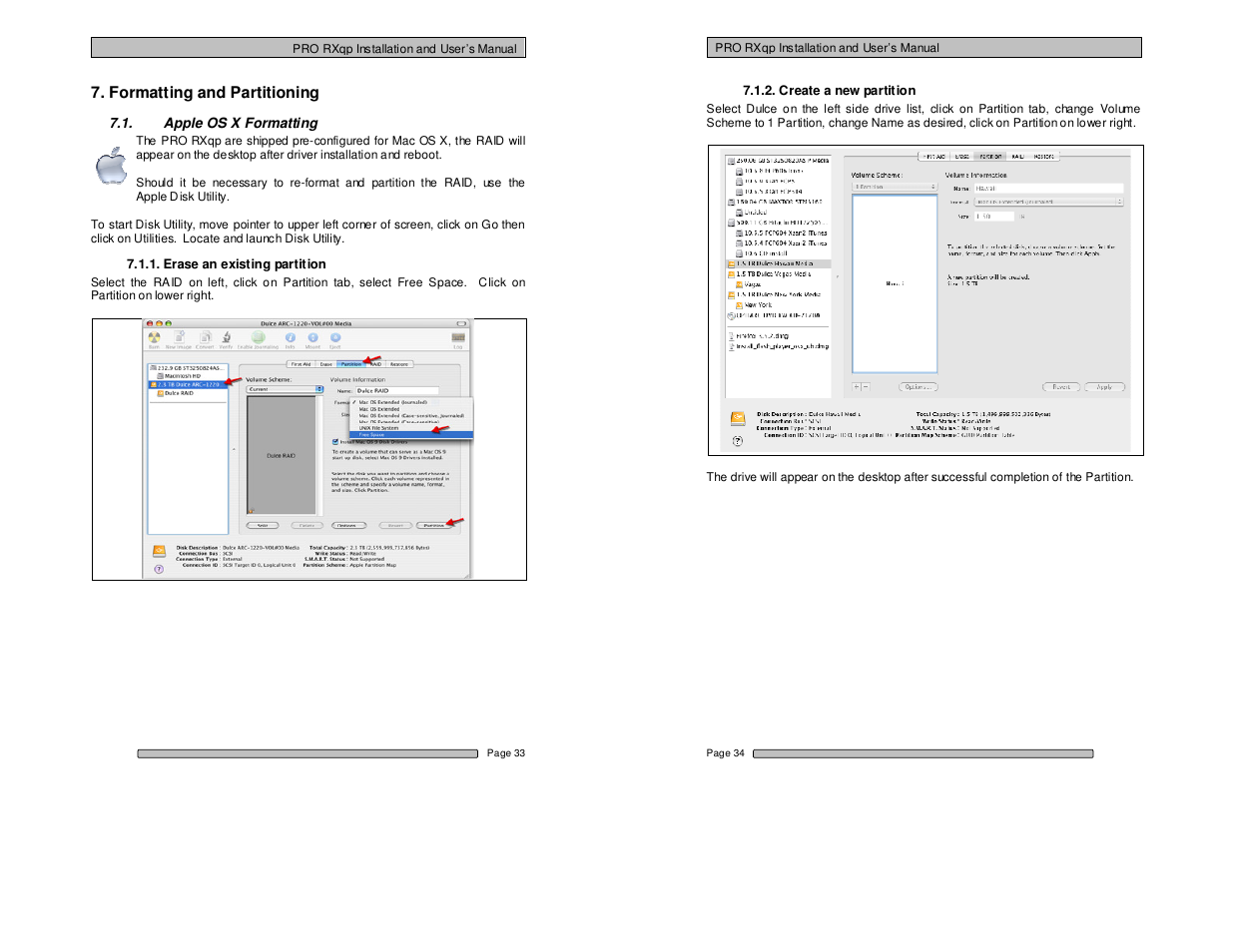Image resolution: width=1233 pixels, height=952 pixels.
Task: Select 10.5.5 FCP604 Xsan2 iTunes volume
Action: (782, 233)
